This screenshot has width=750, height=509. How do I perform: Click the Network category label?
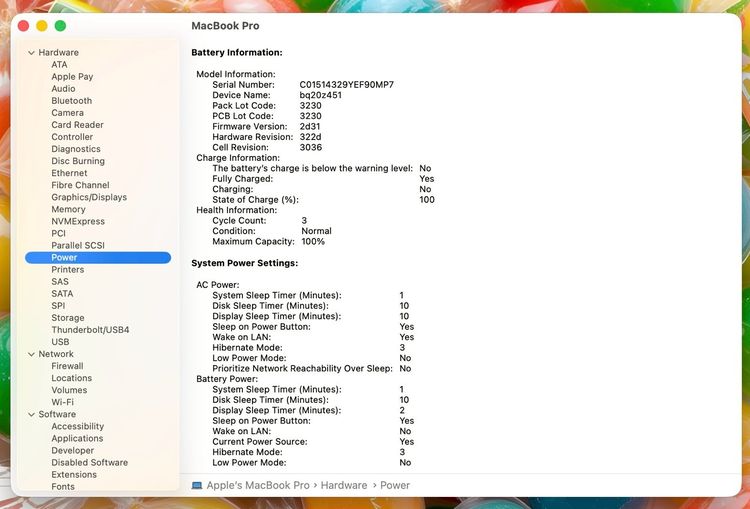(56, 354)
